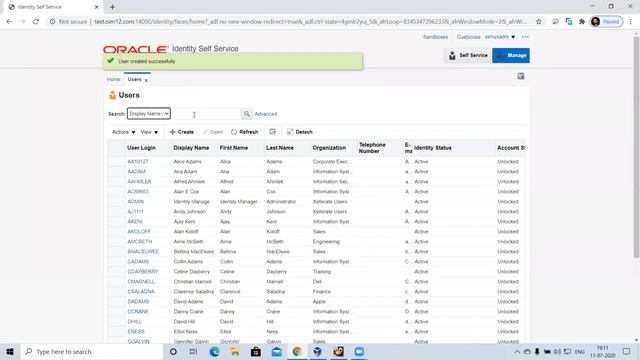Sort by Display Name column header

tap(191, 148)
